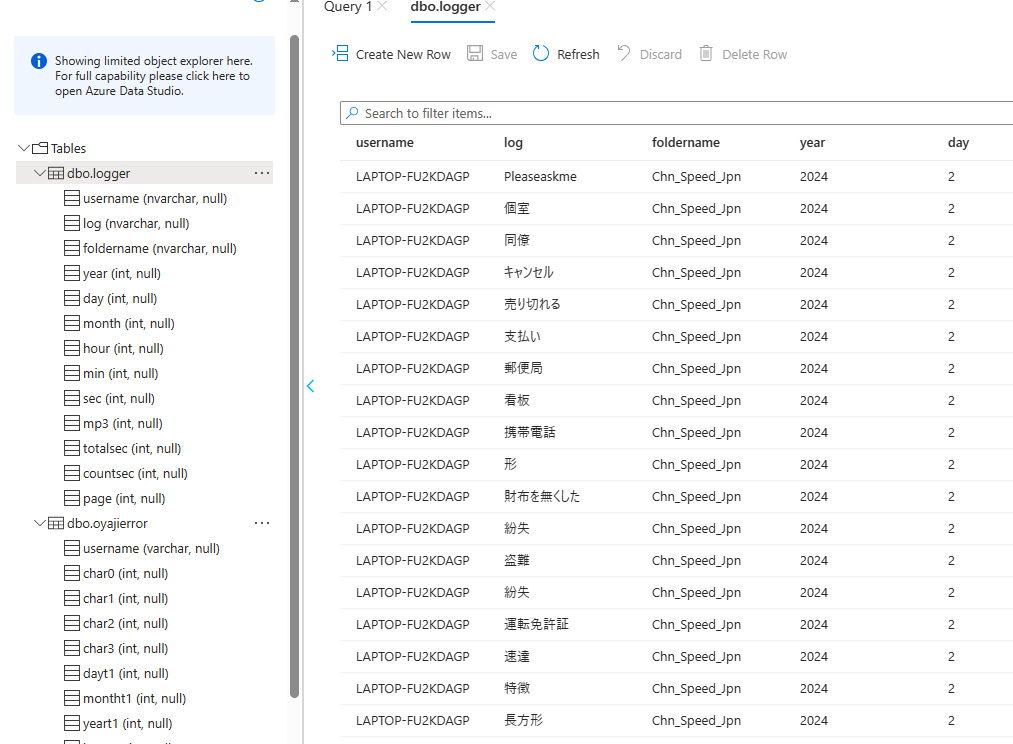Screen dimensions: 1013x744
Task: Close the Query 1 tab
Action: [x=382, y=7]
